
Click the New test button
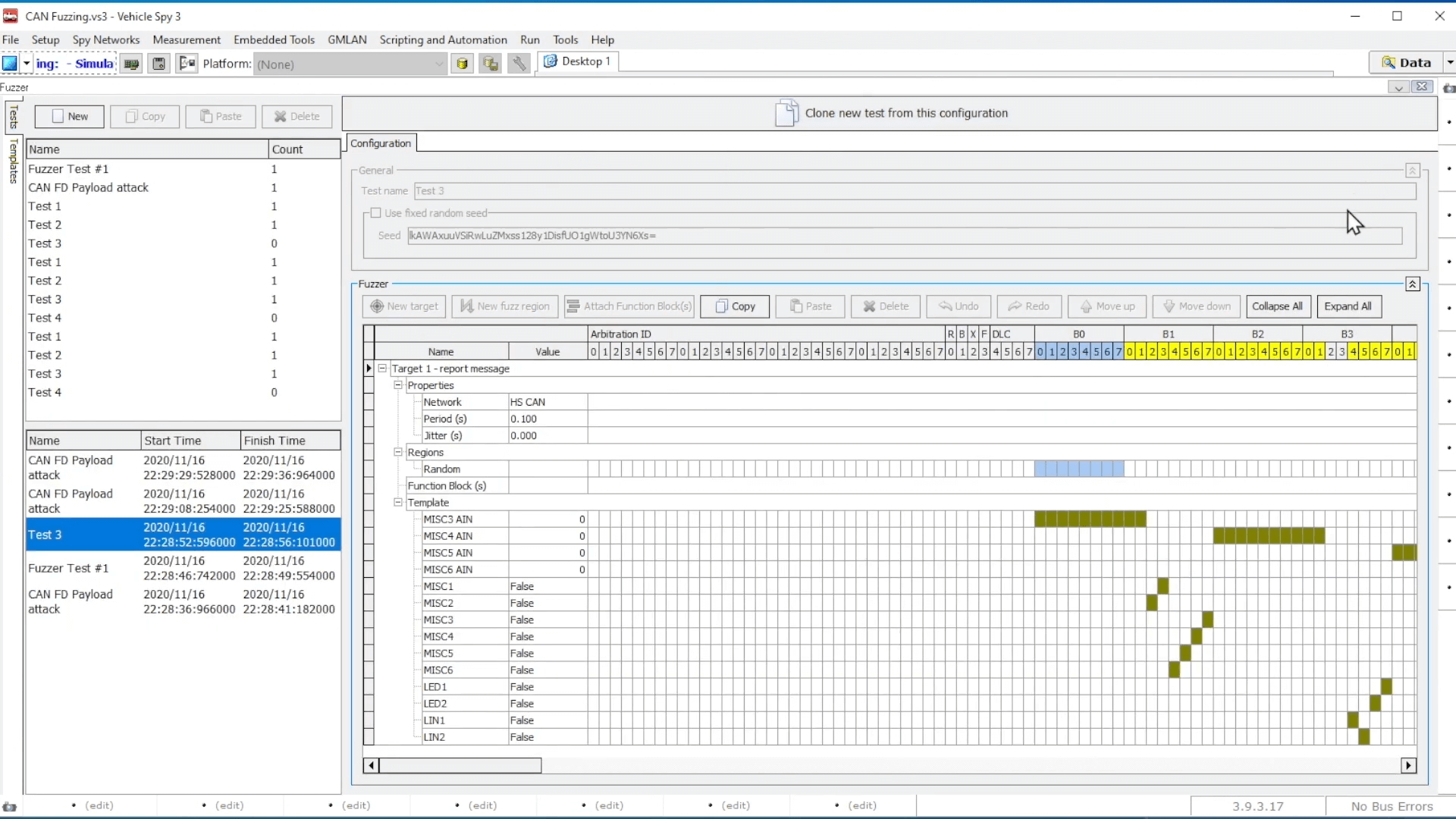pos(69,116)
